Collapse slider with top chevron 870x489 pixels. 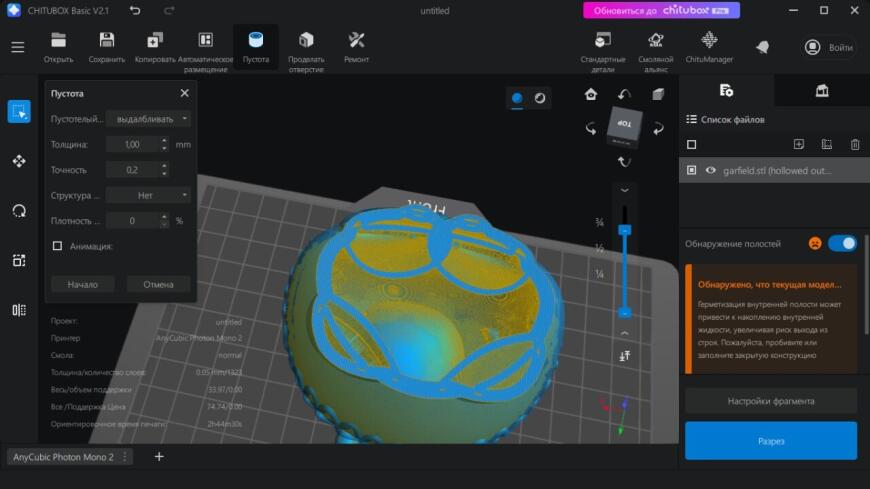tap(625, 190)
